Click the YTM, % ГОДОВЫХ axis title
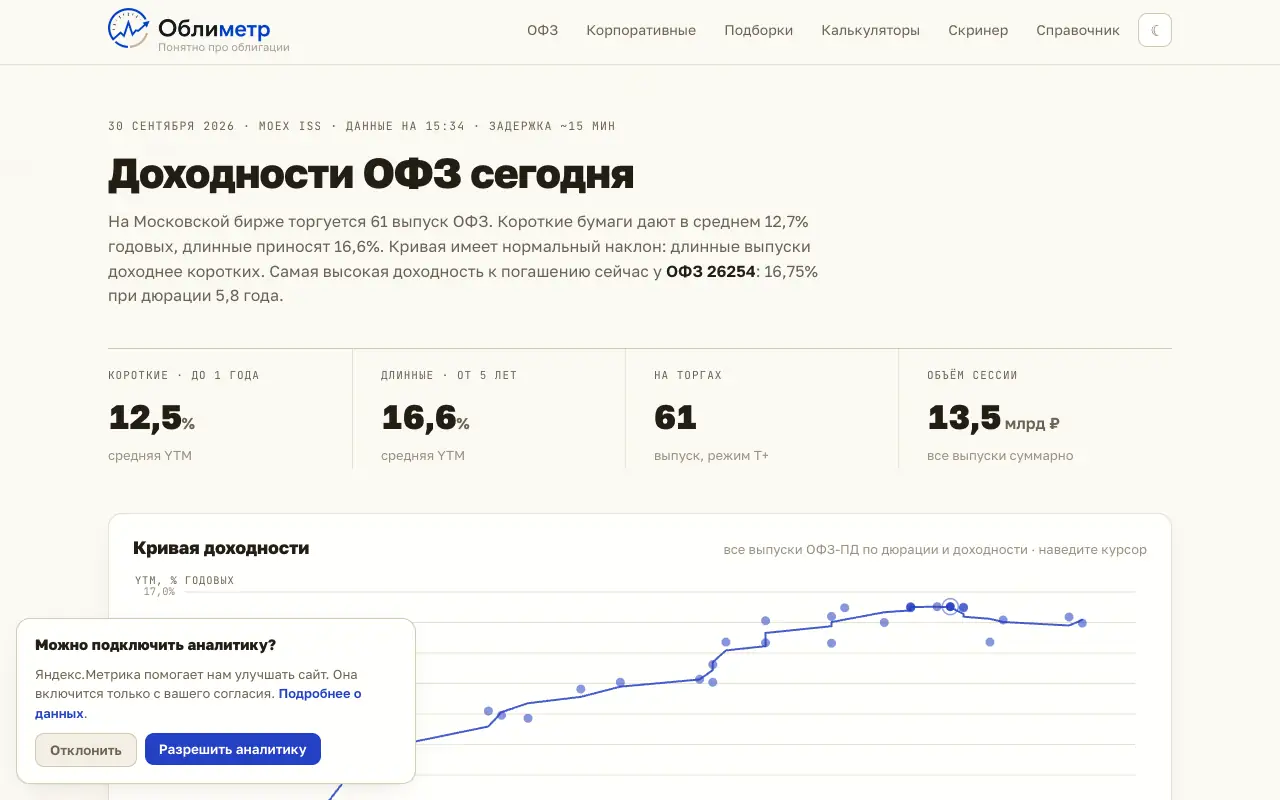The width and height of the screenshot is (1280, 800). click(x=185, y=580)
